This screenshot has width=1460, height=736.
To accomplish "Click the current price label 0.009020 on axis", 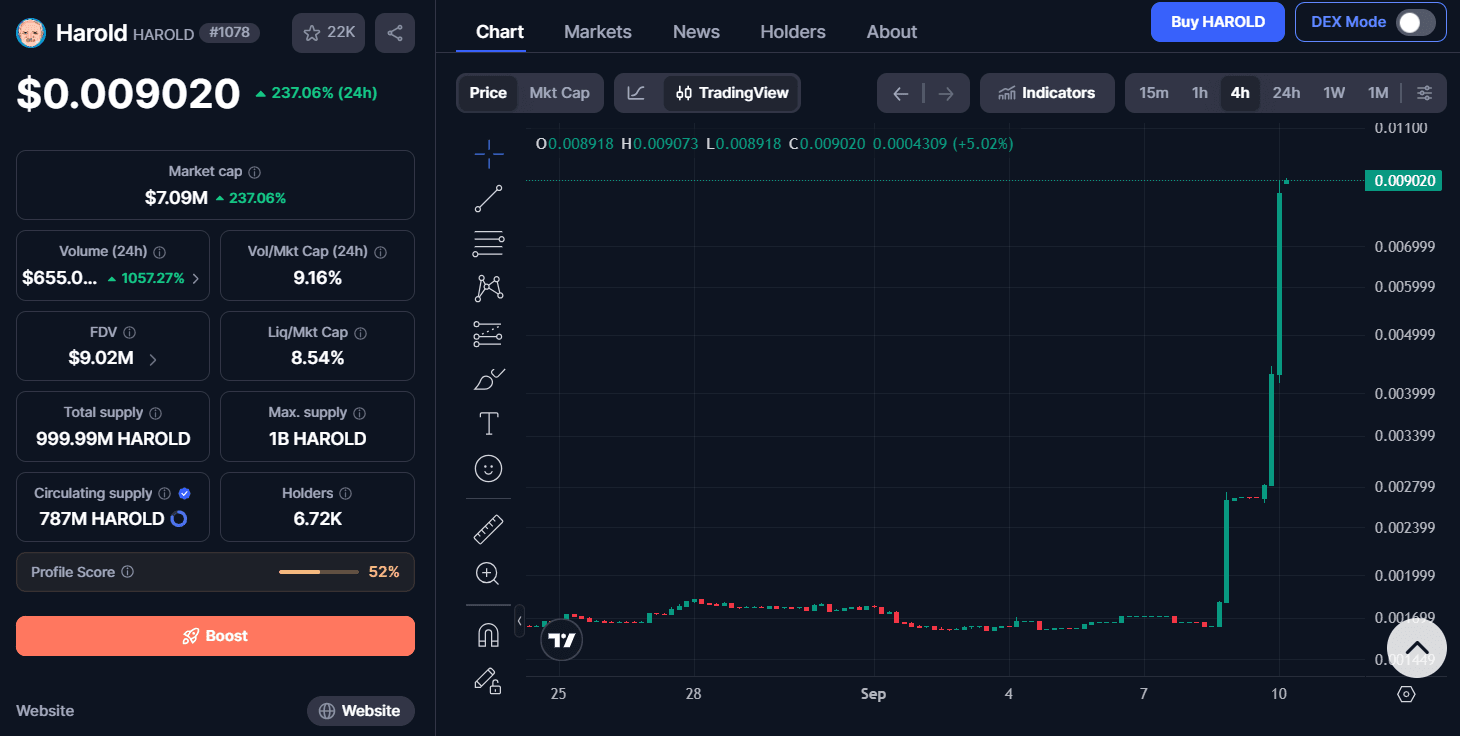I will (x=1405, y=181).
